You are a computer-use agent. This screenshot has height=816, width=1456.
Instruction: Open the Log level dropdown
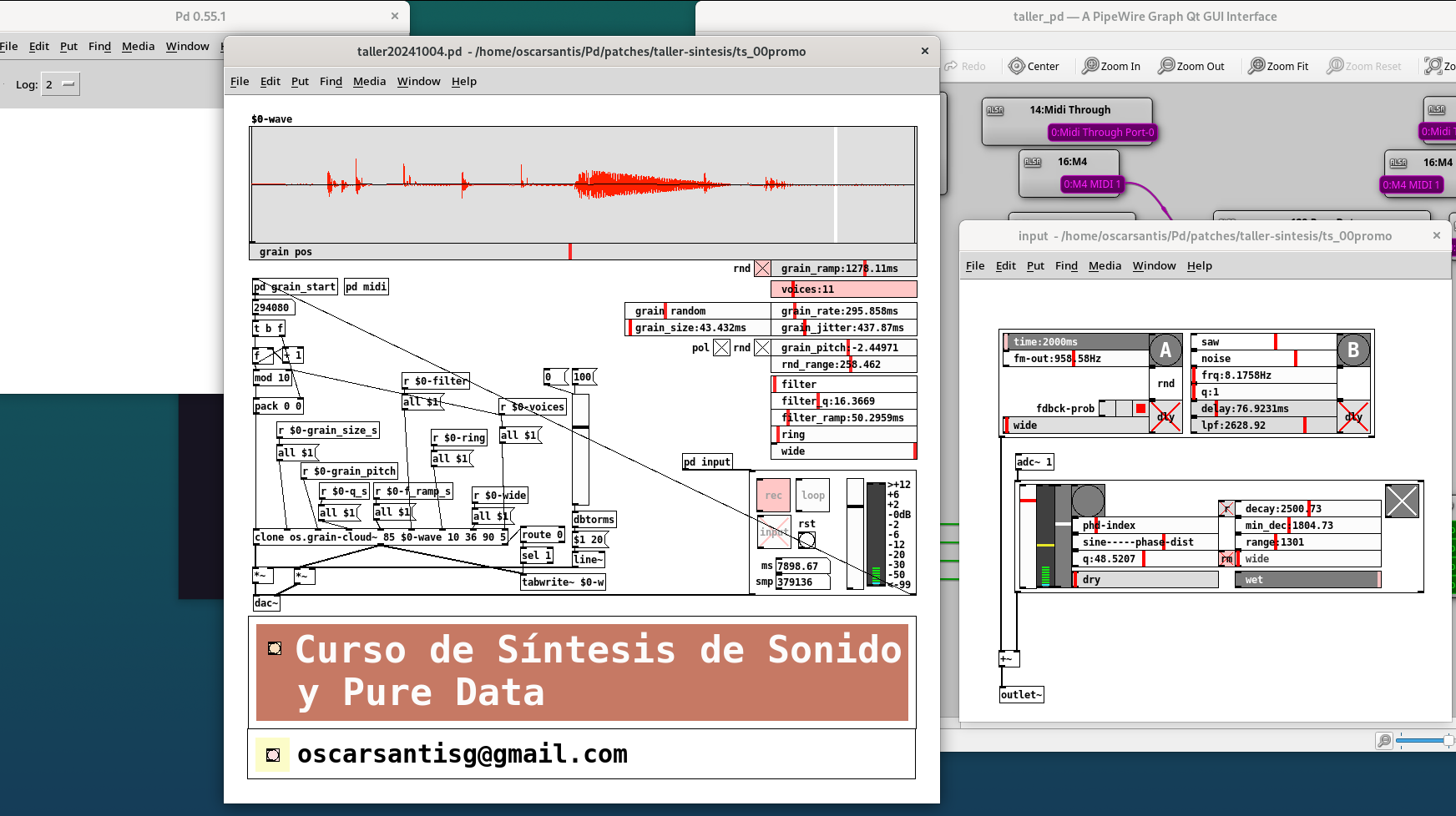[60, 84]
